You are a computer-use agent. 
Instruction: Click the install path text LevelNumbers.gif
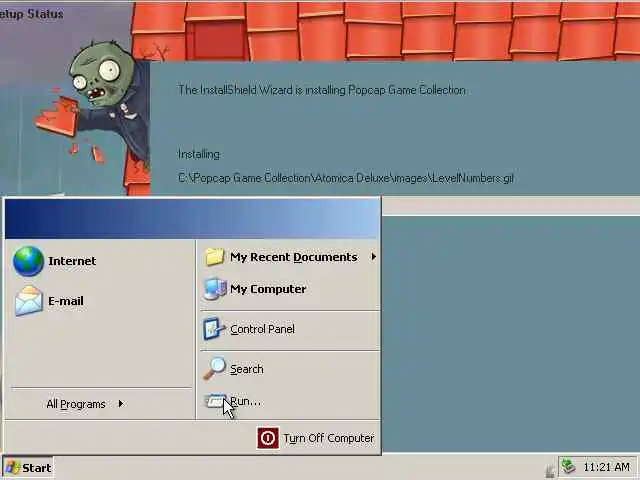click(346, 178)
